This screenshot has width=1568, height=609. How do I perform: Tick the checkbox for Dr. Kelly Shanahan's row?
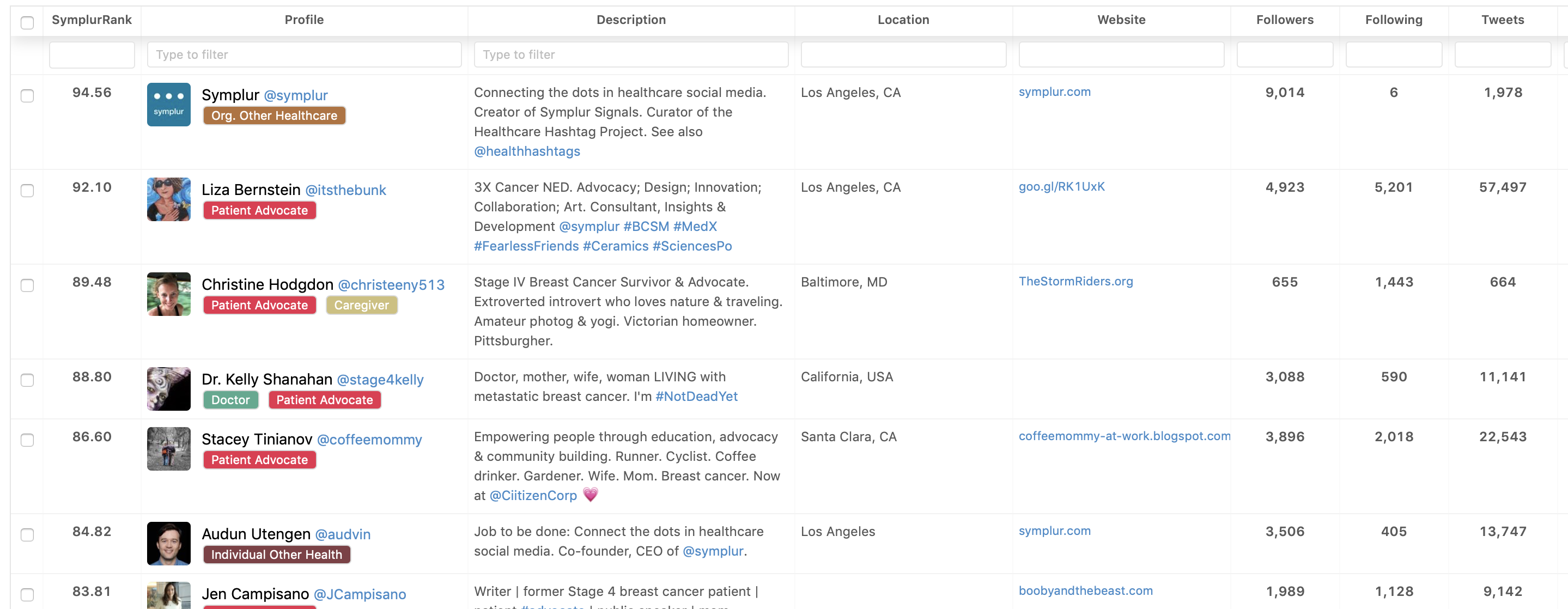pyautogui.click(x=27, y=381)
